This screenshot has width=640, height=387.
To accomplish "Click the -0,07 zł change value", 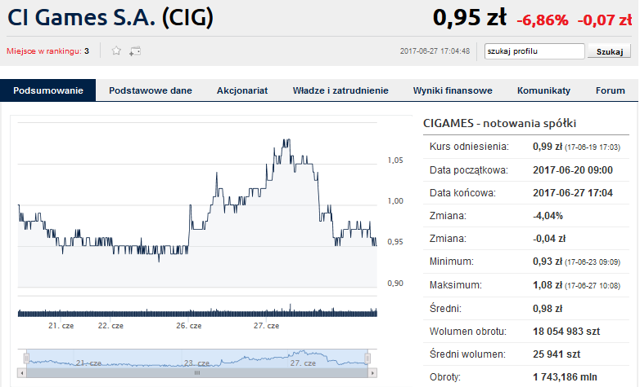I will click(605, 20).
